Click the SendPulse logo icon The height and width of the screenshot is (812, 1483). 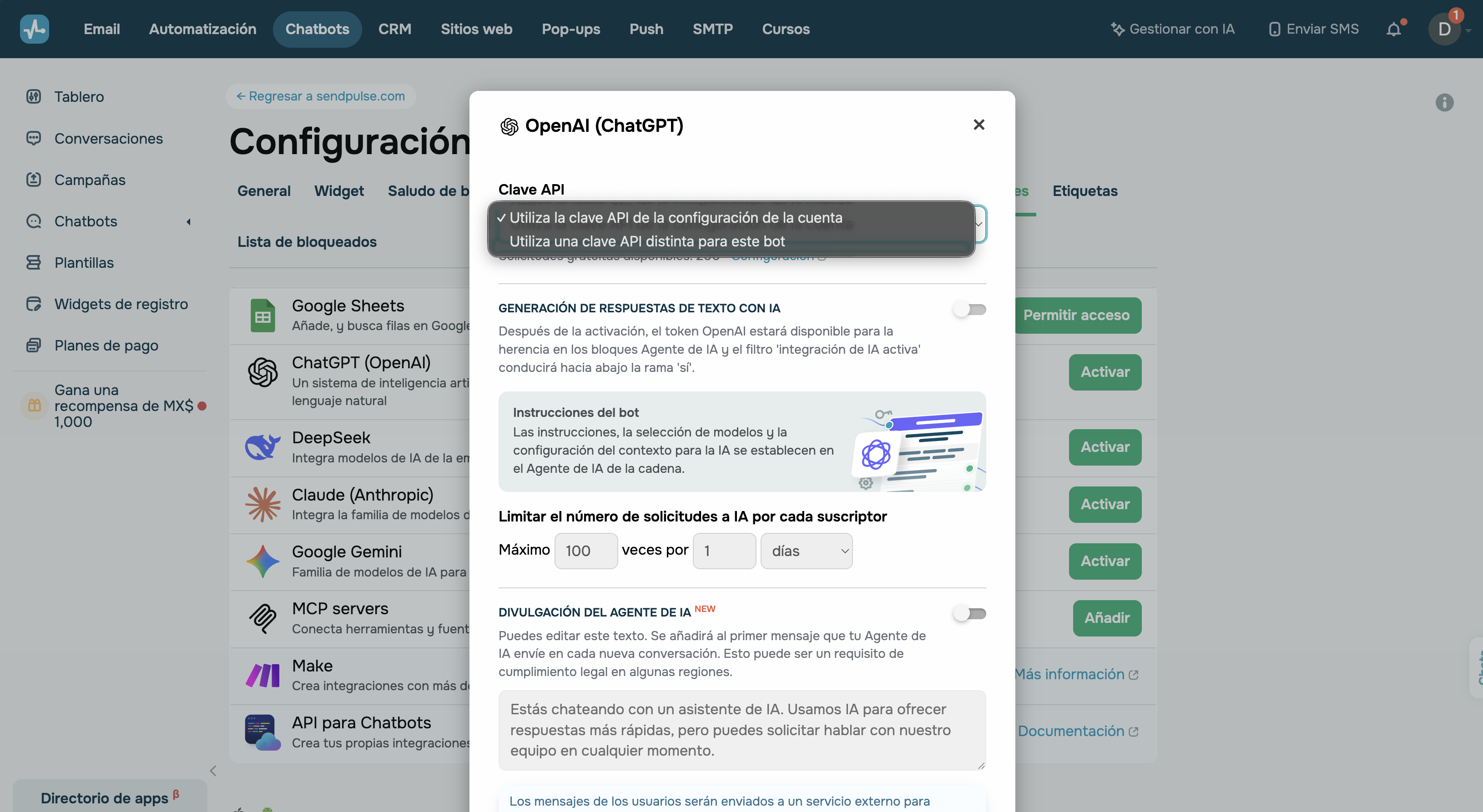point(35,29)
